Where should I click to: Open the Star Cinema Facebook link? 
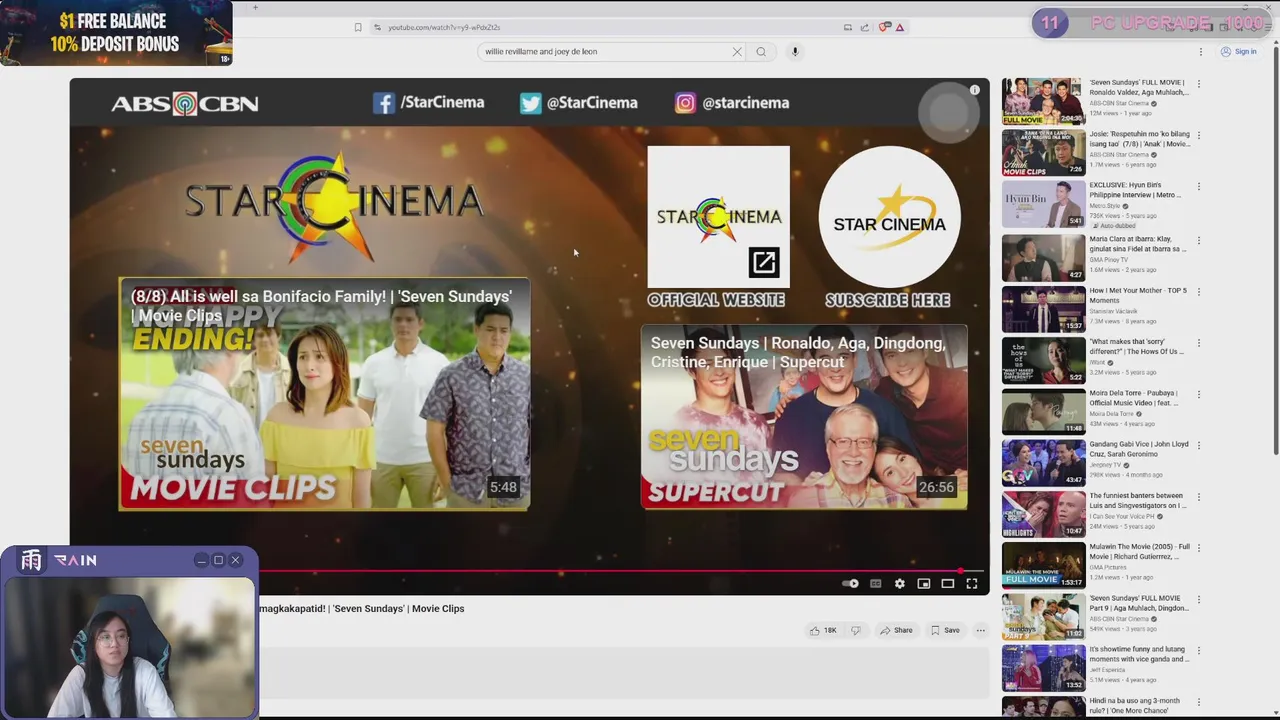click(428, 103)
